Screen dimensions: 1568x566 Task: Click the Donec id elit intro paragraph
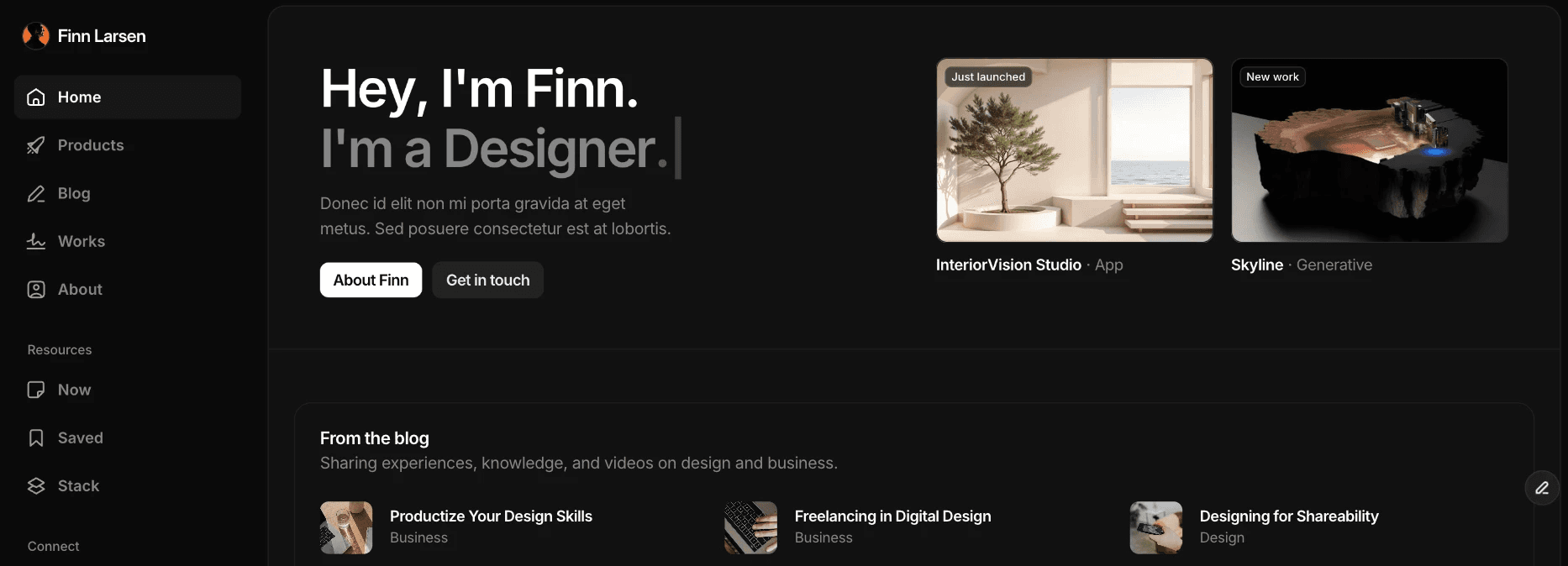point(496,216)
